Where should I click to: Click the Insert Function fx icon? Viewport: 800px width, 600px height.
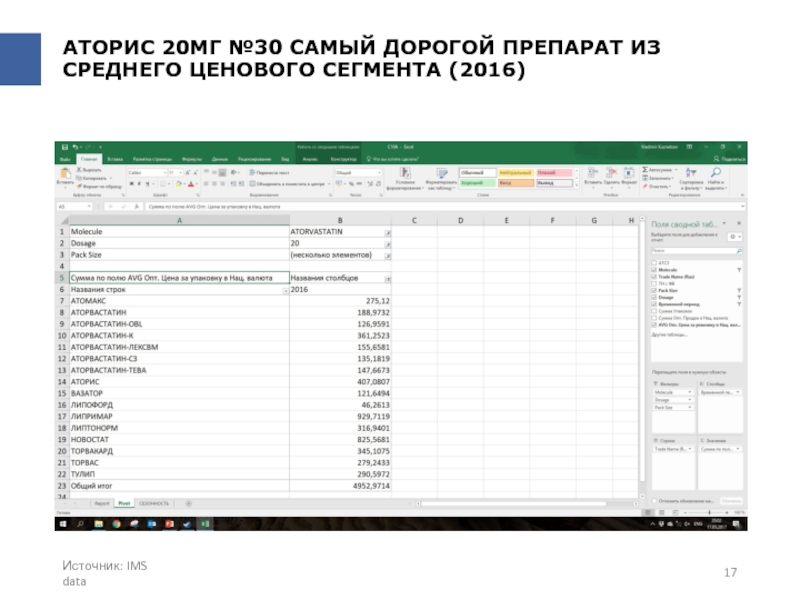137,206
